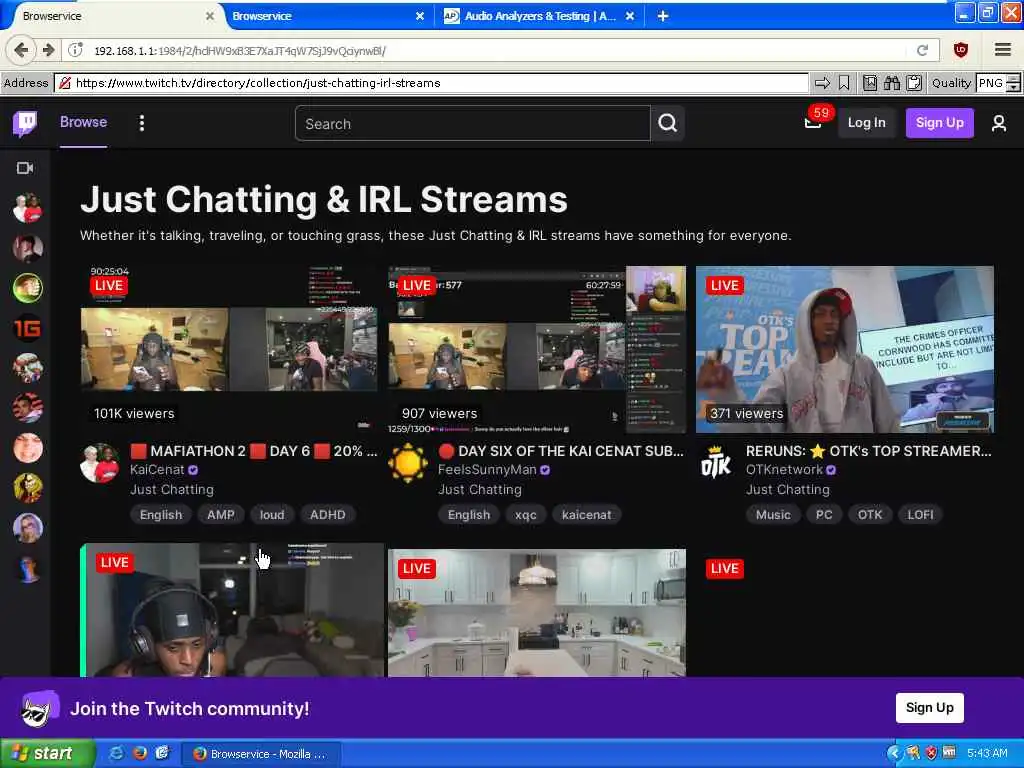This screenshot has height=768, width=1024.
Task: Expand hidden system tray icons arrow
Action: click(894, 753)
